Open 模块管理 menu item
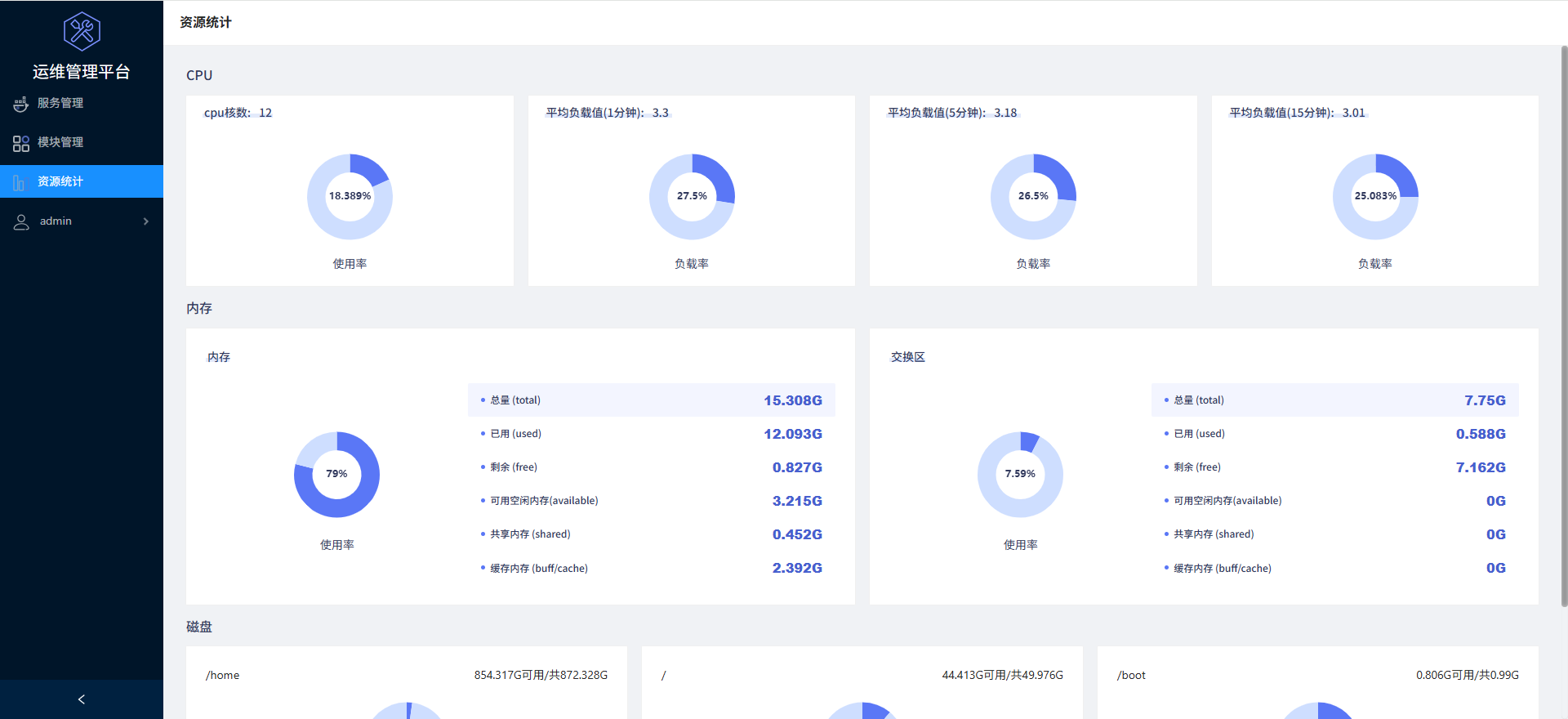Screen dimensions: 1568x719 82,142
